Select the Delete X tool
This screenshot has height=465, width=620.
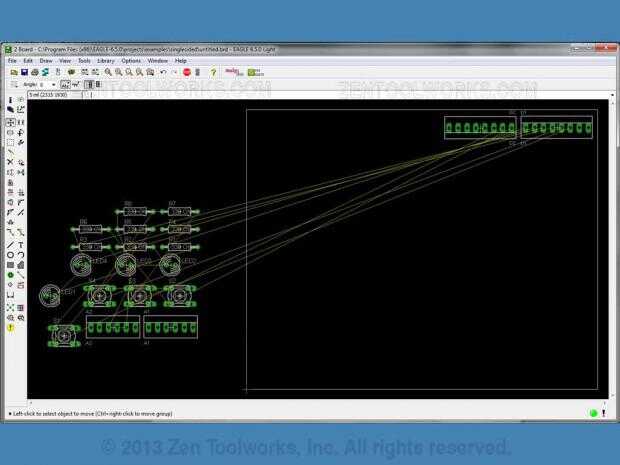coord(11,162)
